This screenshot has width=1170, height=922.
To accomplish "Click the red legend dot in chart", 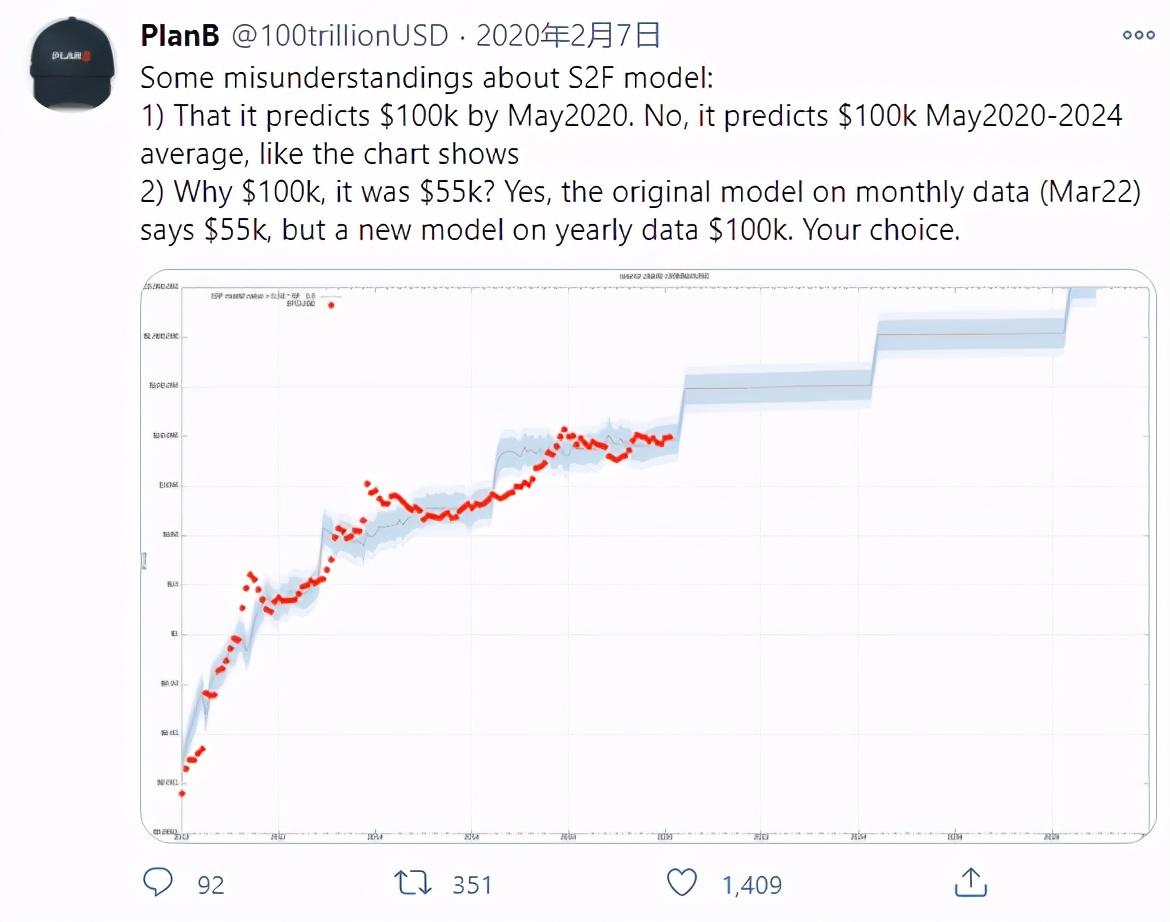I will [331, 305].
